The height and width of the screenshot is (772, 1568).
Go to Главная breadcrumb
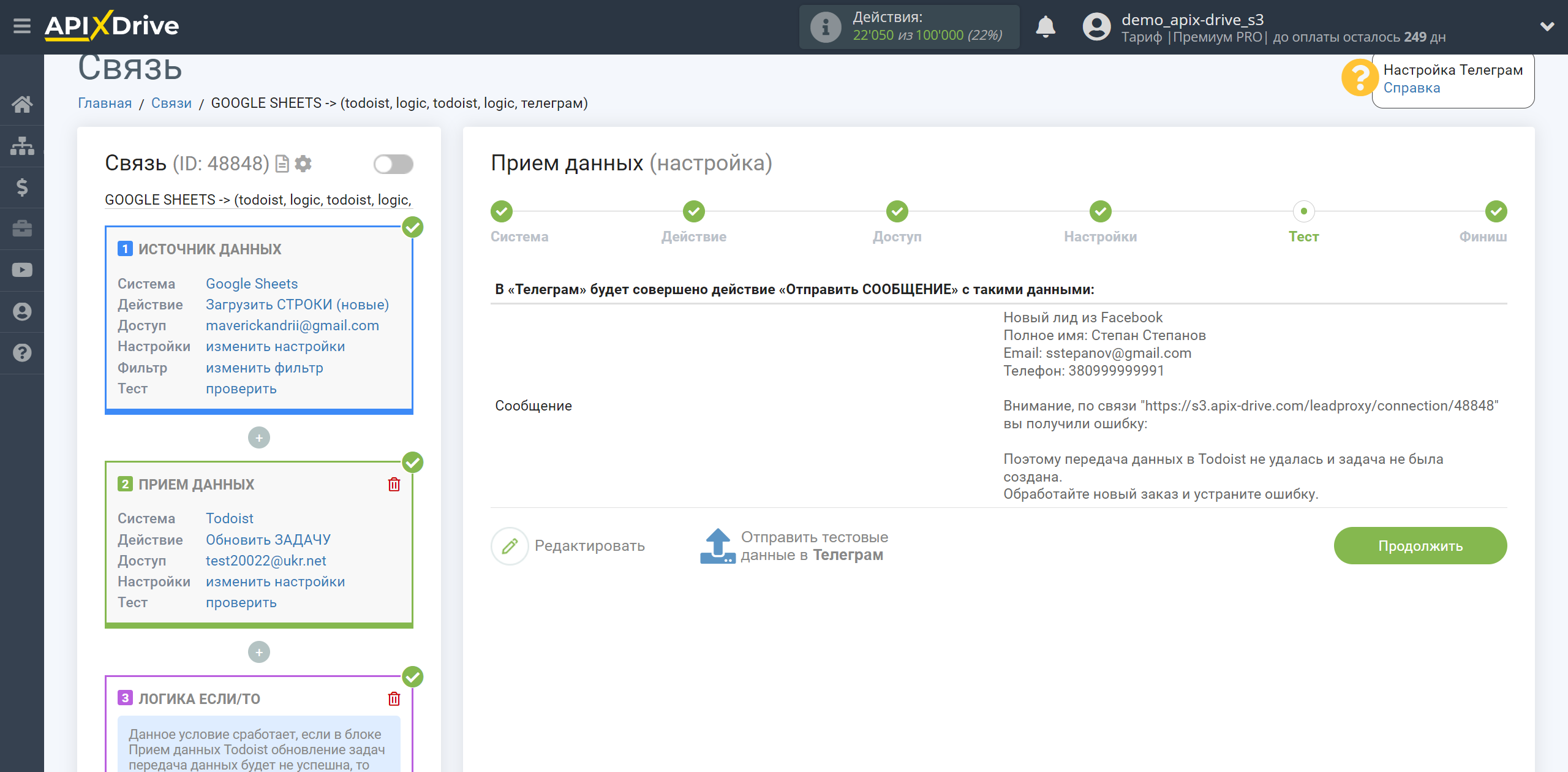[105, 103]
